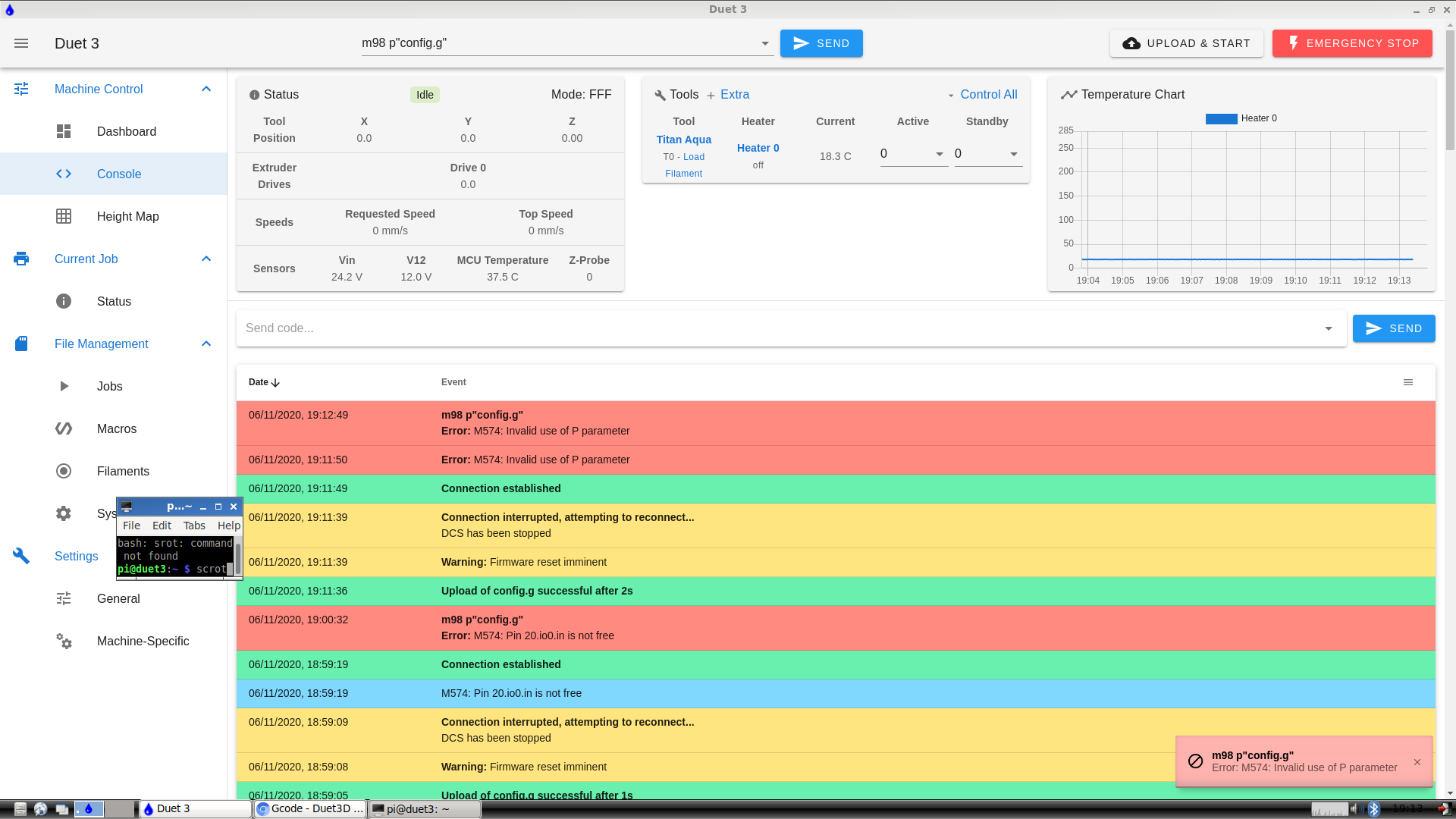Open File menu in the terminal window
The width and height of the screenshot is (1456, 819).
131,526
